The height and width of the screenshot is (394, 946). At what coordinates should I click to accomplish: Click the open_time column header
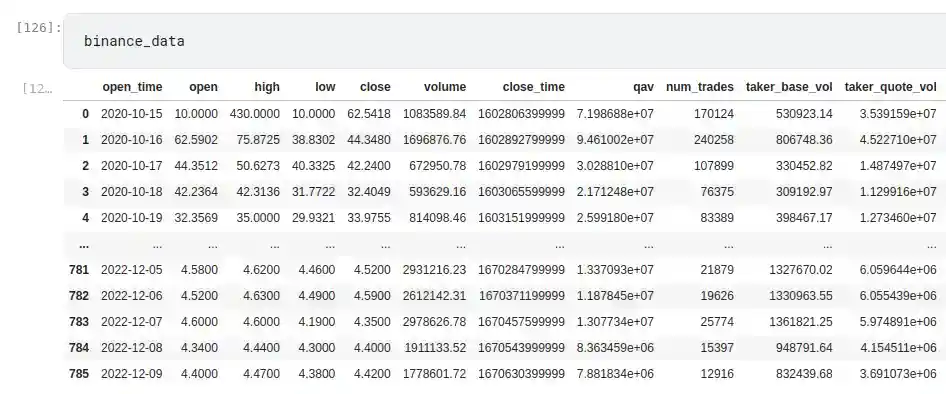coord(132,87)
